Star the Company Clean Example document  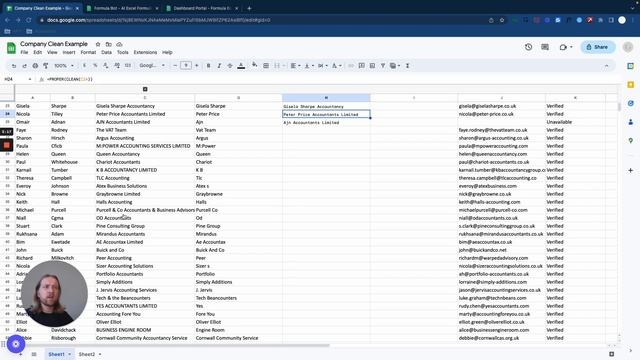click(98, 44)
